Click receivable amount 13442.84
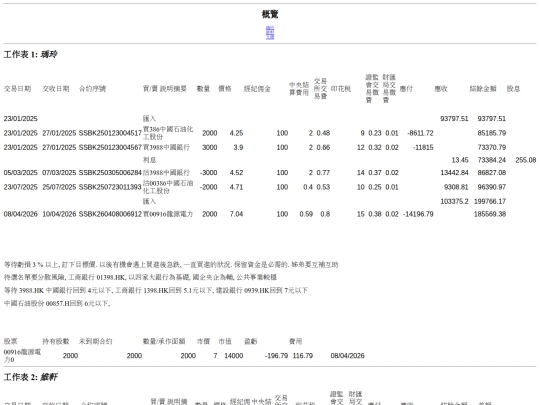Screen dimensions: 540x405 coord(454,173)
